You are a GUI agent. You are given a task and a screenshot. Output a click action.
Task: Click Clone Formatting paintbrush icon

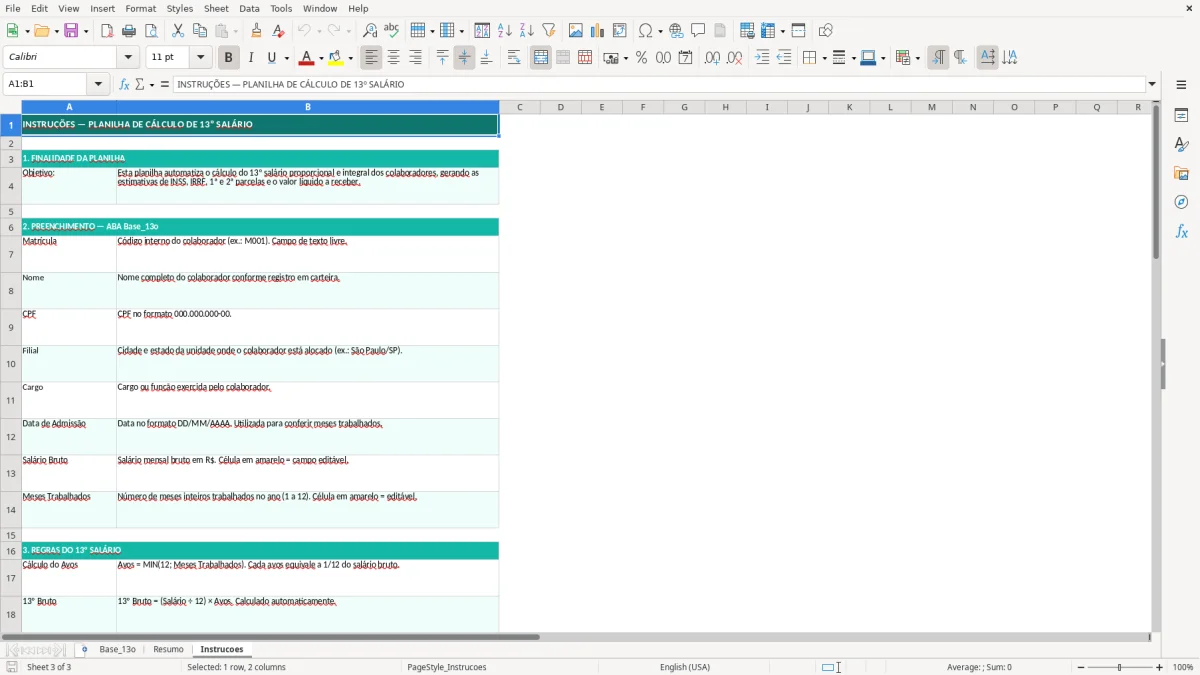[x=257, y=31]
